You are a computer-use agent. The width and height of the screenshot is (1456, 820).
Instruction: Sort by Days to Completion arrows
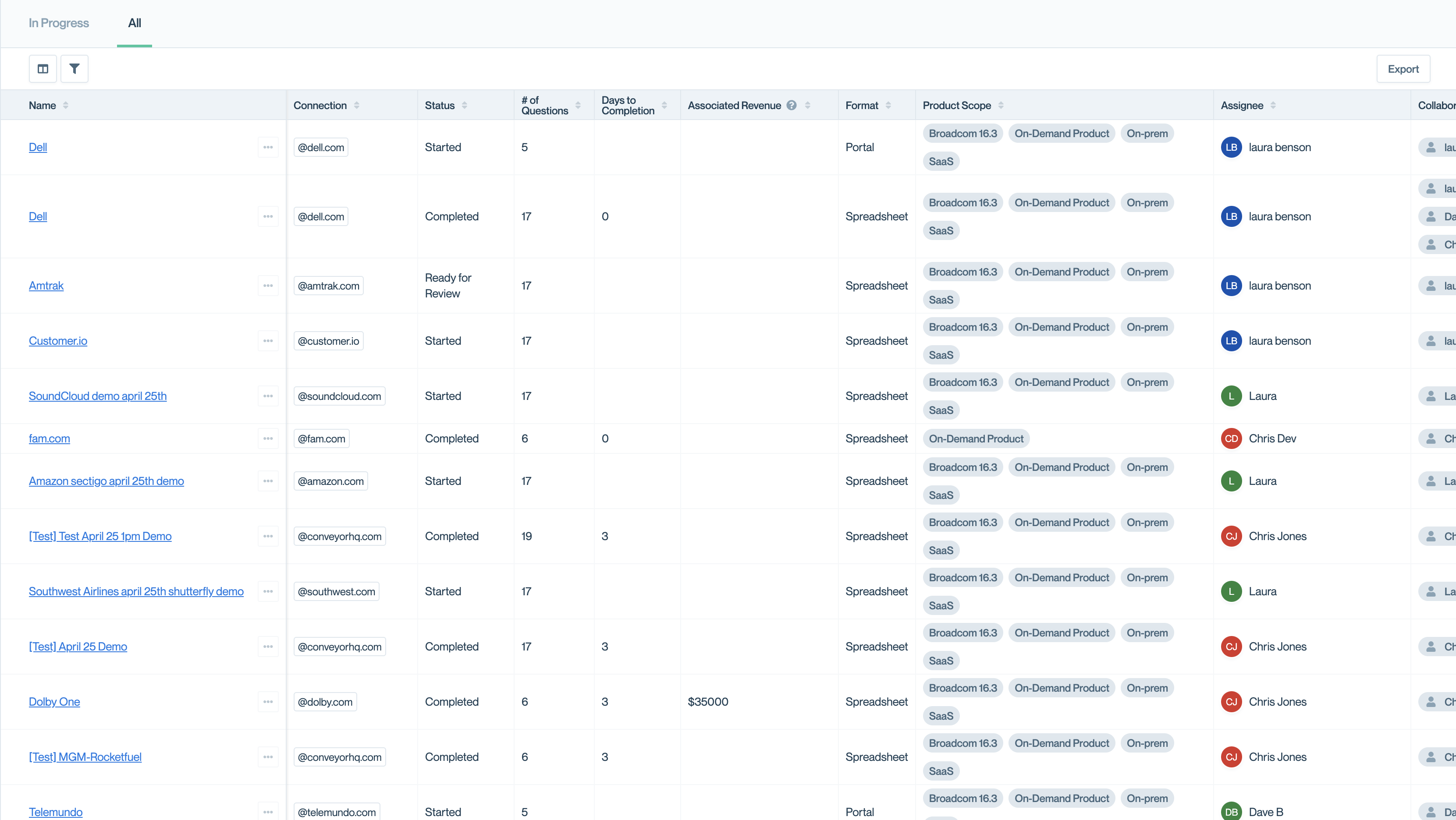[664, 105]
